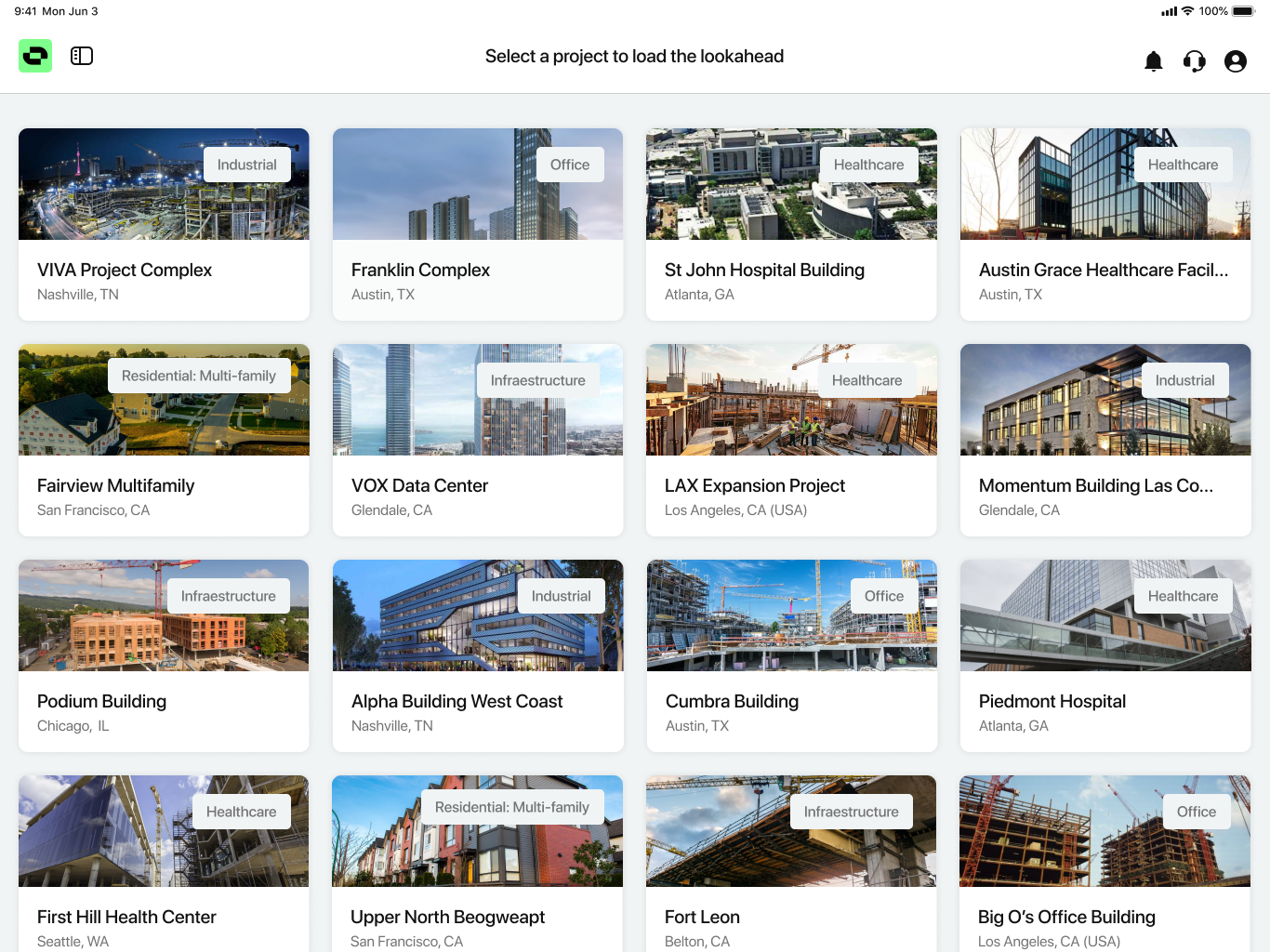Click the VOX Data Center thumbnail image
This screenshot has height=952, width=1270.
478,400
